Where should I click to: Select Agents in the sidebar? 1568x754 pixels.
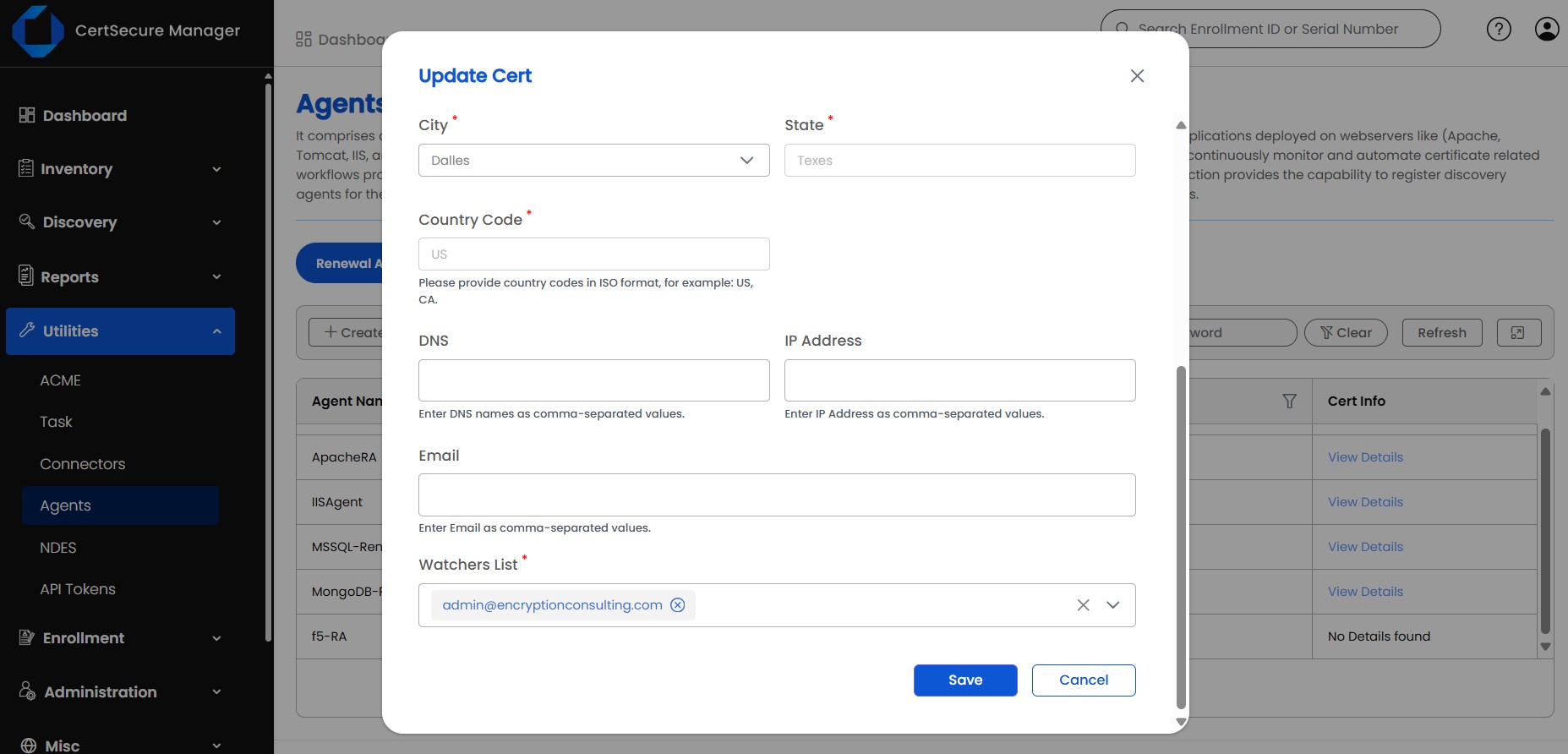tap(120, 505)
